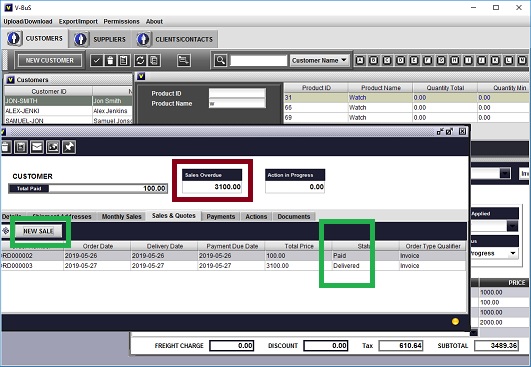Click the NEW SALE button
Viewport: 531px width, 367px height.
tap(38, 231)
